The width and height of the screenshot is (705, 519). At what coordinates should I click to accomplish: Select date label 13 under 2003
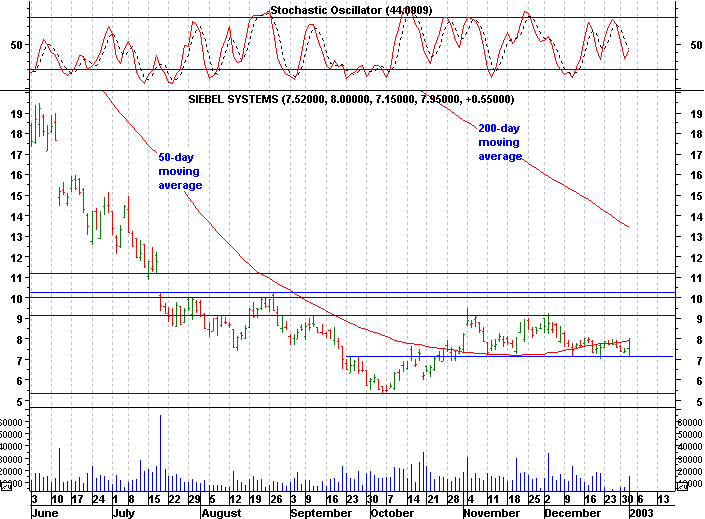663,499
